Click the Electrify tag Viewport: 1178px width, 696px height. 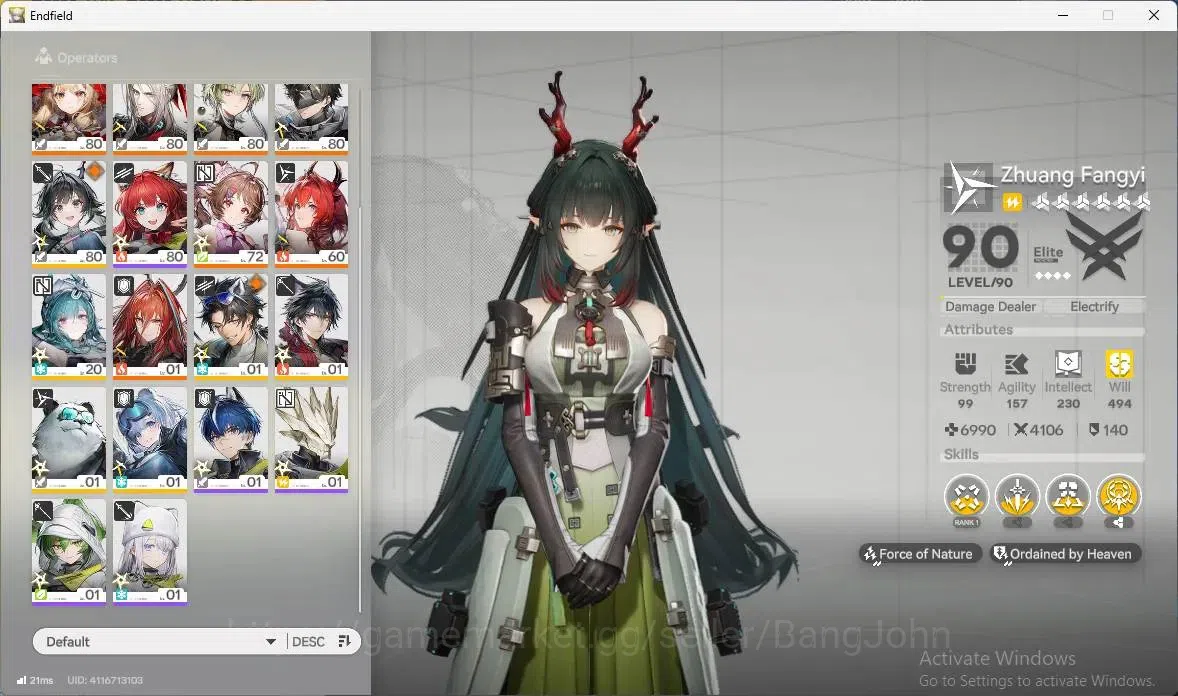[x=1094, y=307]
